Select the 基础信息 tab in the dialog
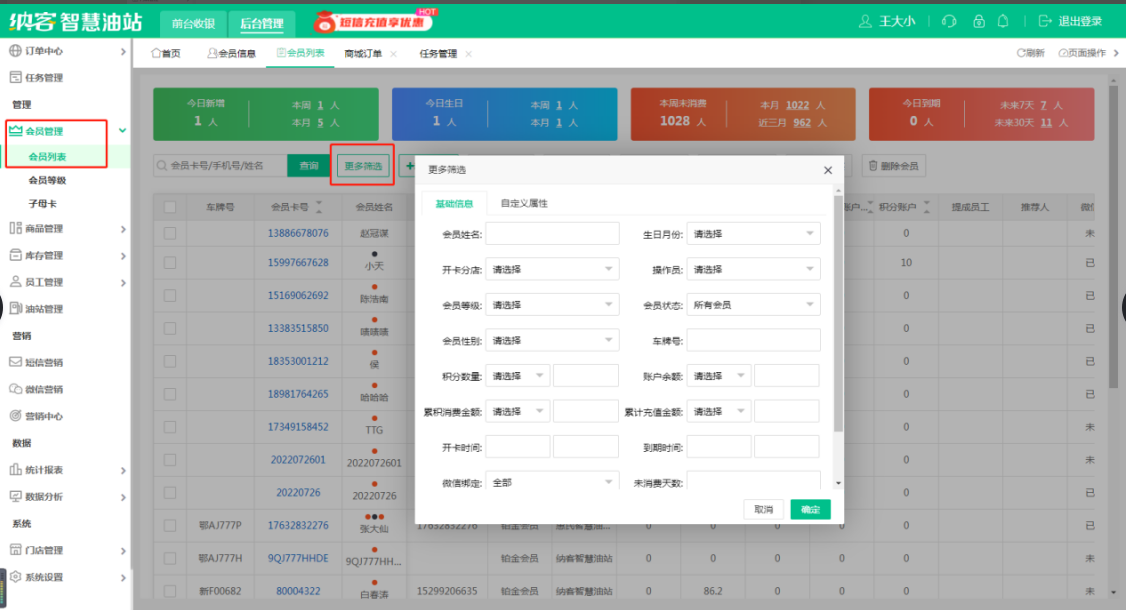 click(x=455, y=204)
